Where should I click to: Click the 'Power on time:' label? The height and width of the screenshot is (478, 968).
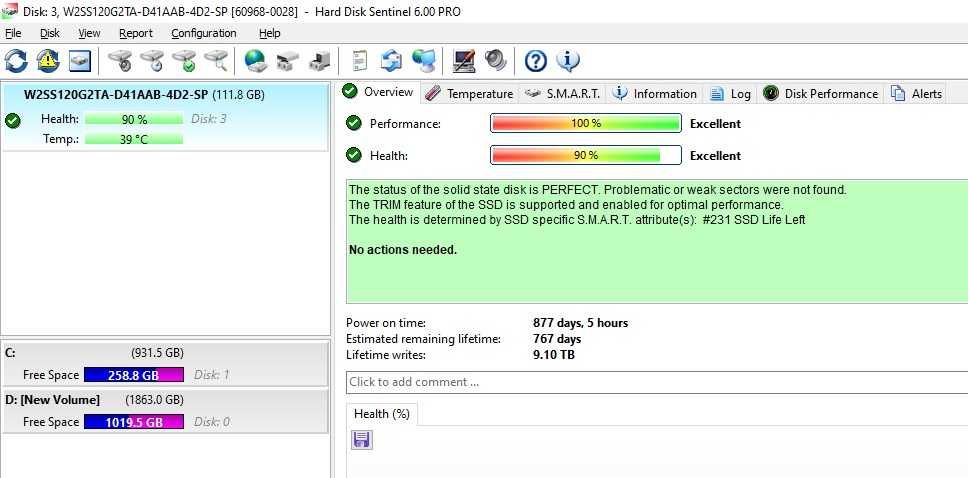click(386, 323)
